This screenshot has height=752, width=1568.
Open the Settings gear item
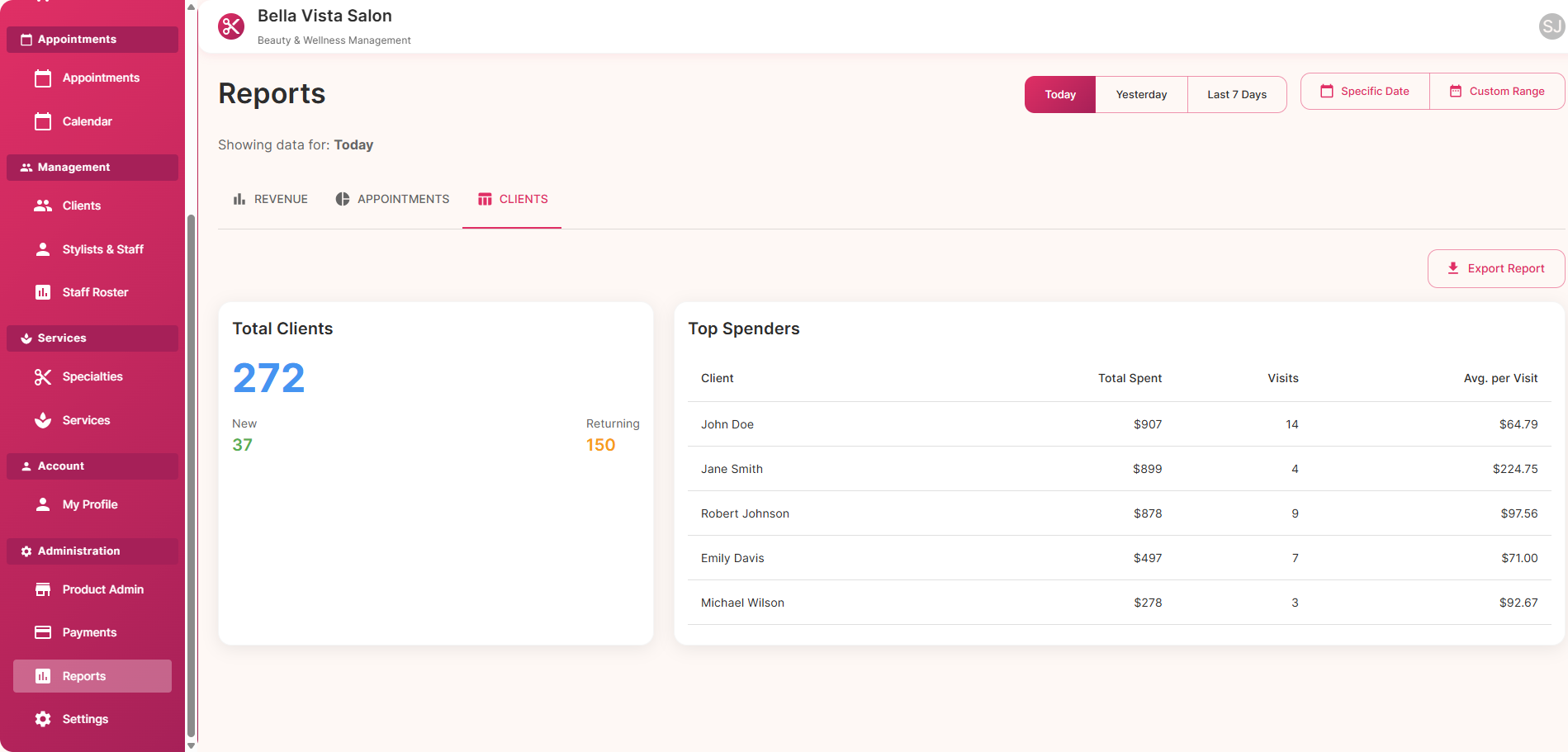[x=85, y=719]
